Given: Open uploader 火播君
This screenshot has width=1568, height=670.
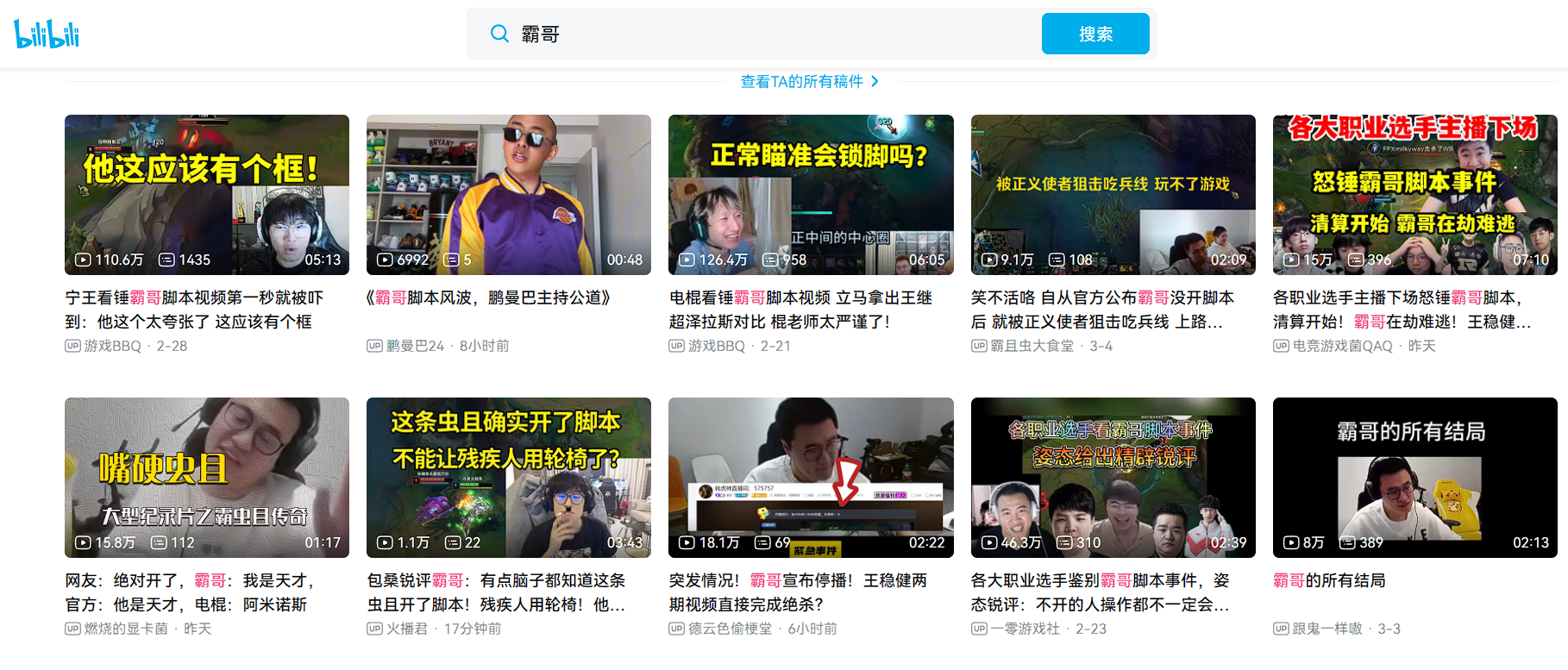Looking at the screenshot, I should point(407,629).
